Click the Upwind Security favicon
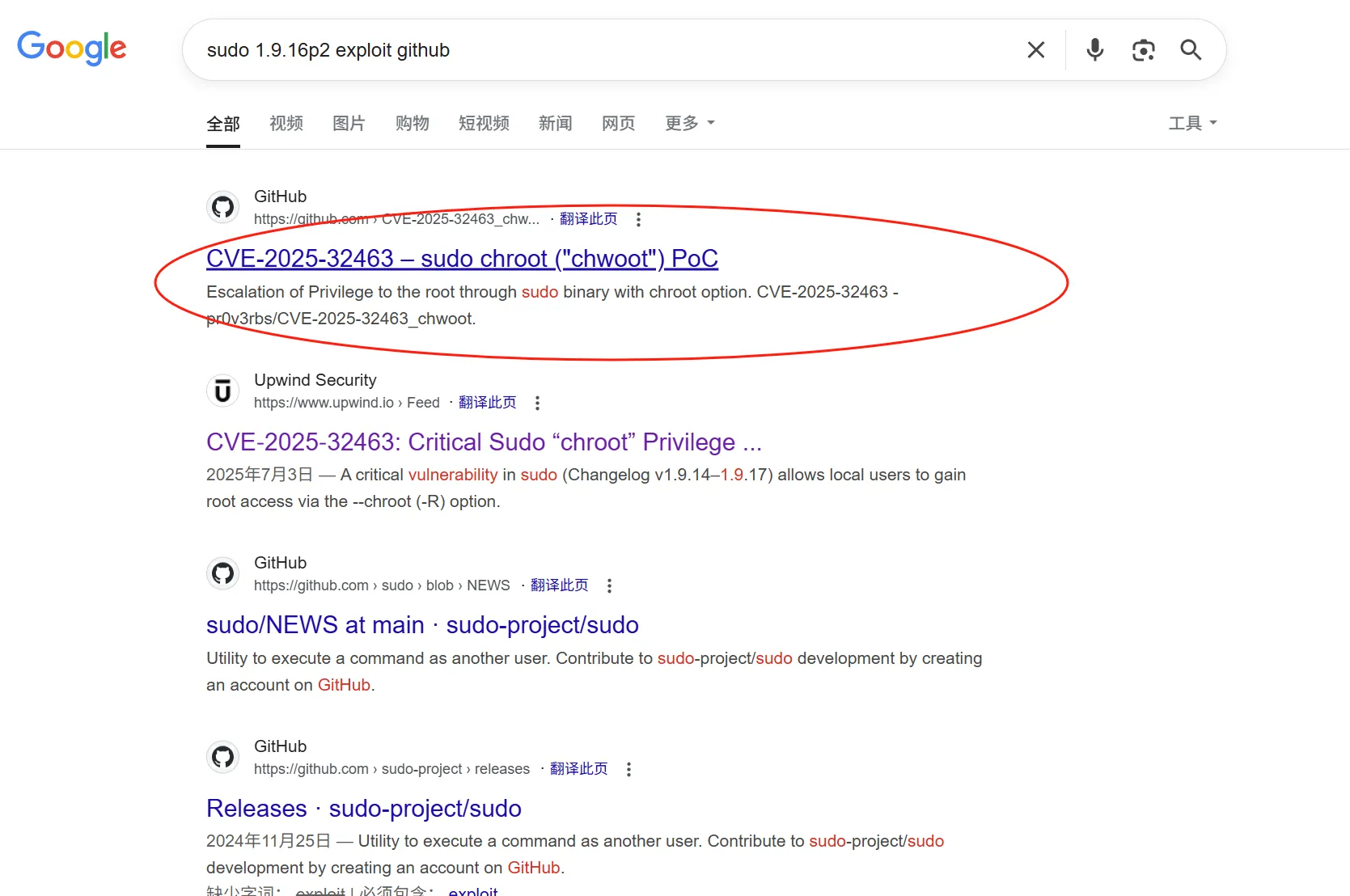 click(x=222, y=391)
